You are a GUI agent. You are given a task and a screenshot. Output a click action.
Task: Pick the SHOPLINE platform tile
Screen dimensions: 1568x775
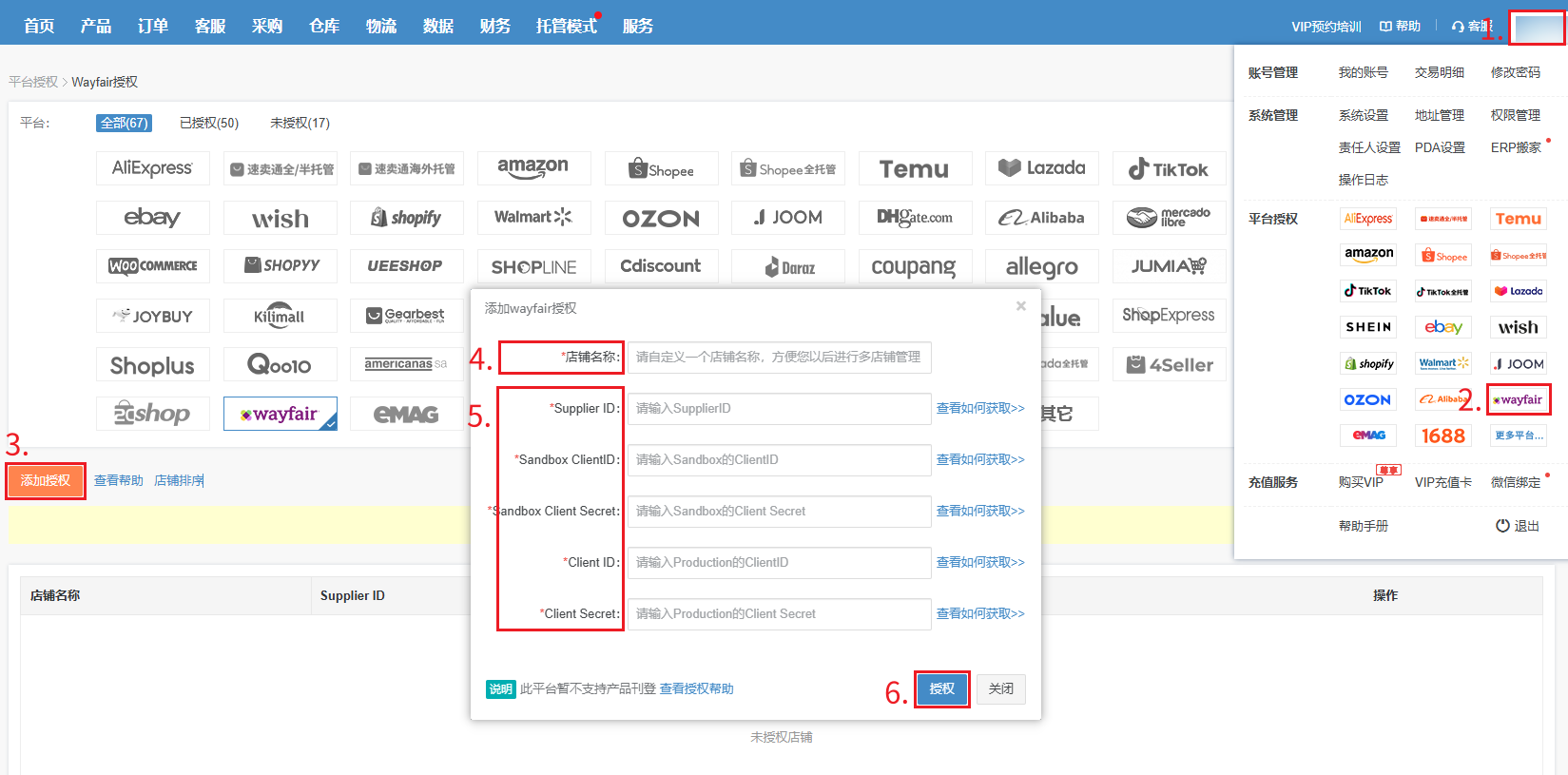[x=533, y=266]
